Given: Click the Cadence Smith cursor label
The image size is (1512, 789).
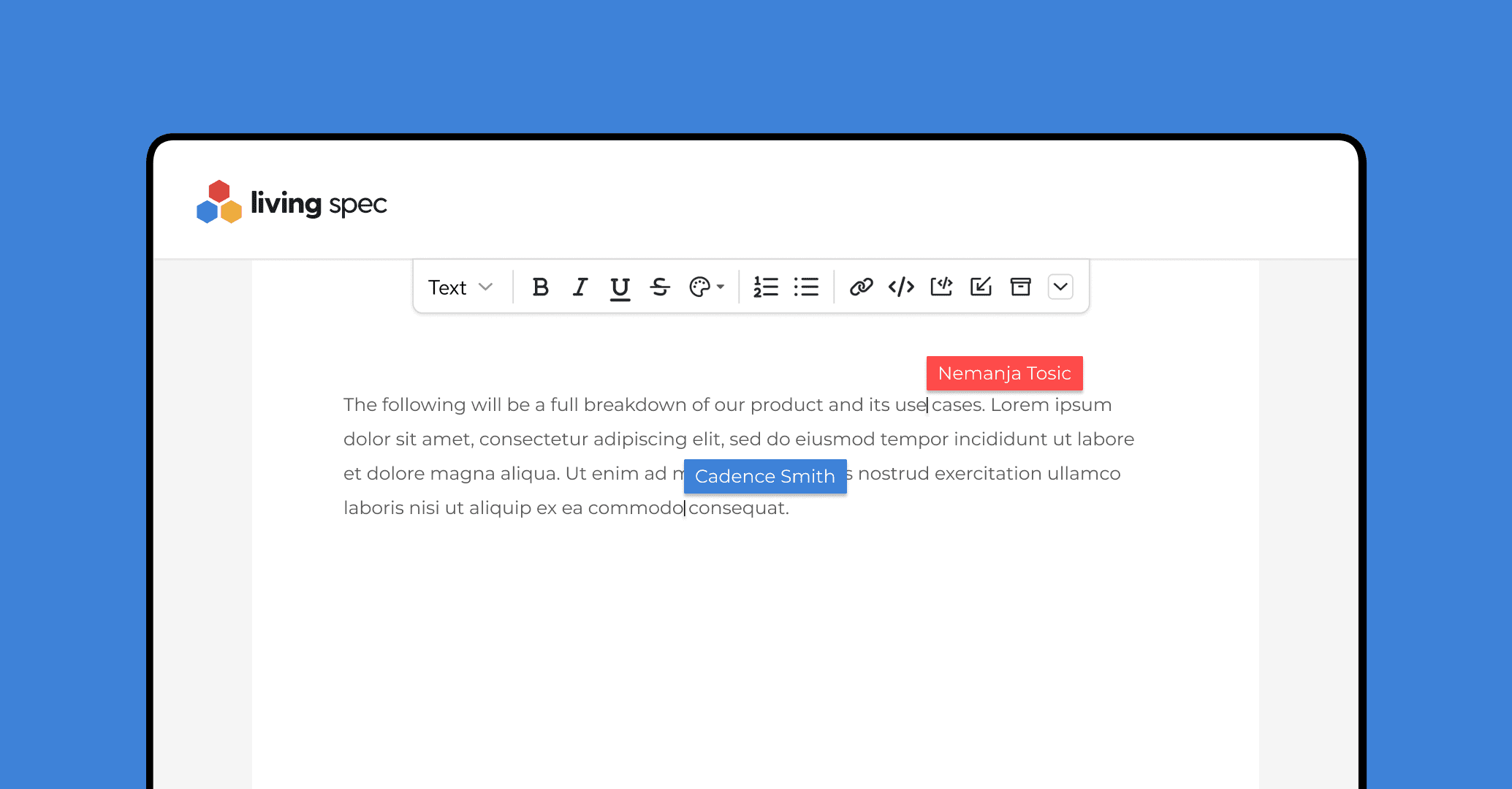Looking at the screenshot, I should pos(764,477).
